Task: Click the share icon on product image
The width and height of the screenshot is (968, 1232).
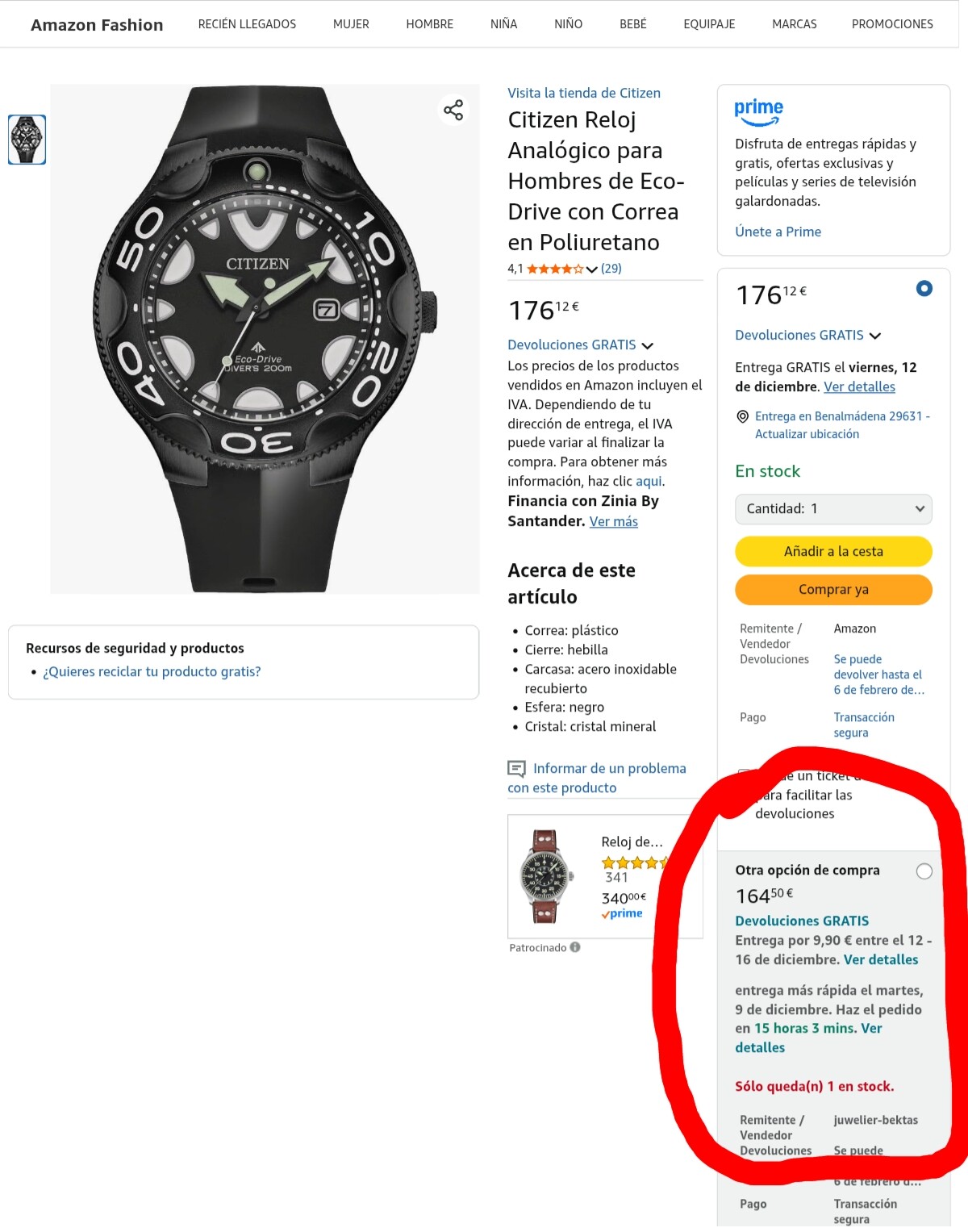Action: 453,110
